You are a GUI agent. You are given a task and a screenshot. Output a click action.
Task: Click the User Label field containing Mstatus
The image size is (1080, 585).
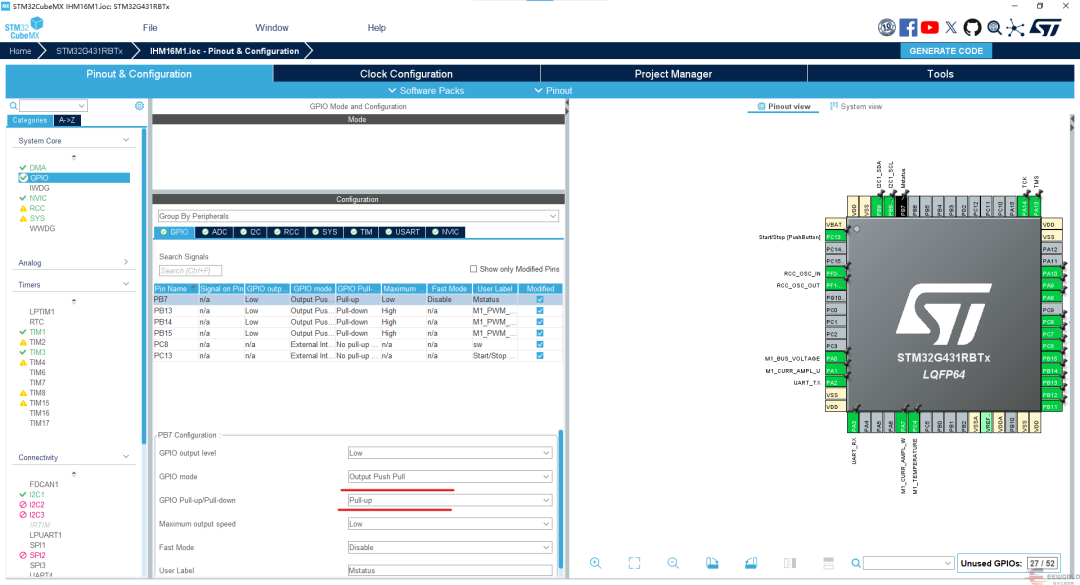click(x=450, y=571)
